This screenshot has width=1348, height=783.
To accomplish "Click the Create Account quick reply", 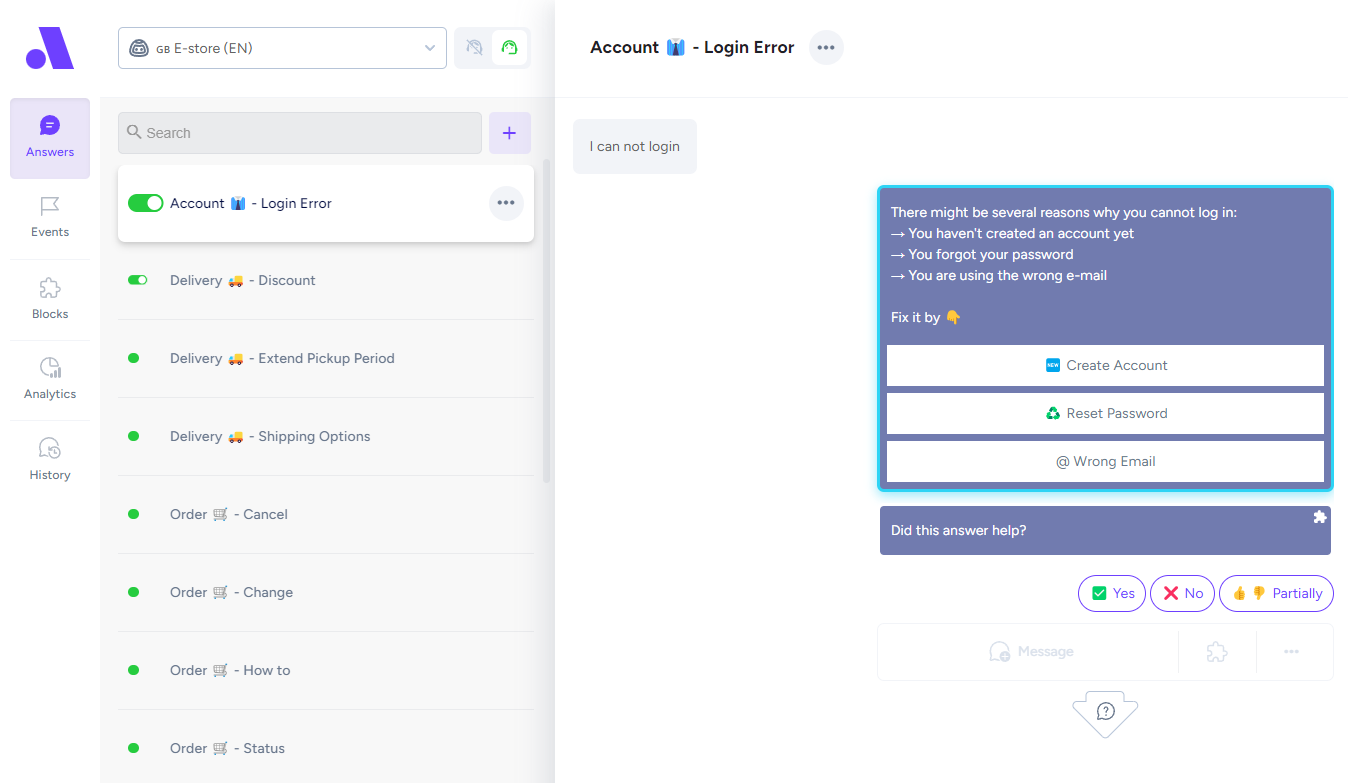I will click(1105, 365).
